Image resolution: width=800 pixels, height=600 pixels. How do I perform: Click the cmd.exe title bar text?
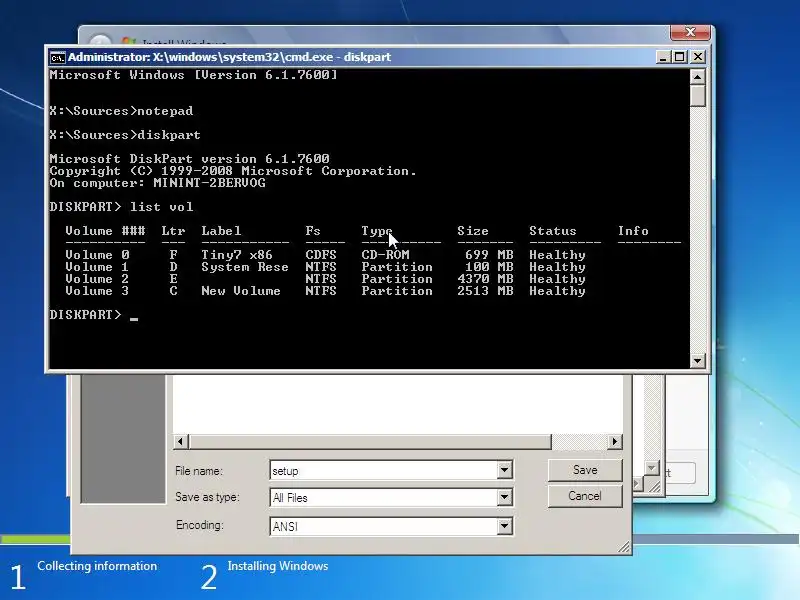230,57
